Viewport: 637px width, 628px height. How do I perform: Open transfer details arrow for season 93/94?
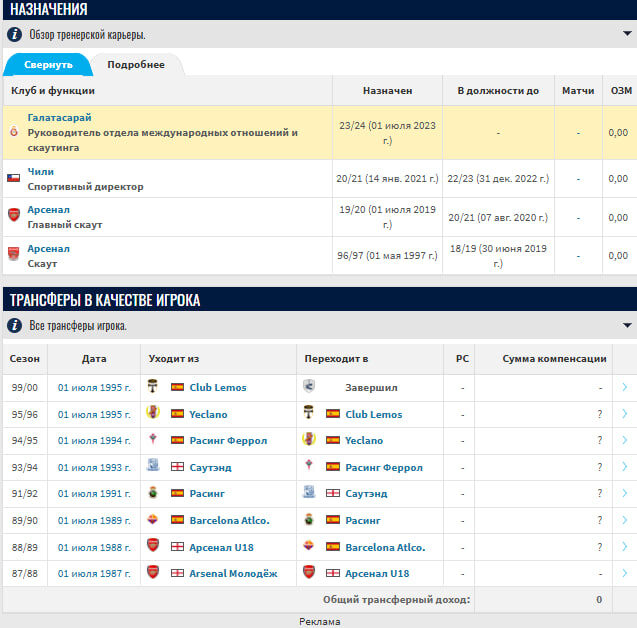click(625, 466)
